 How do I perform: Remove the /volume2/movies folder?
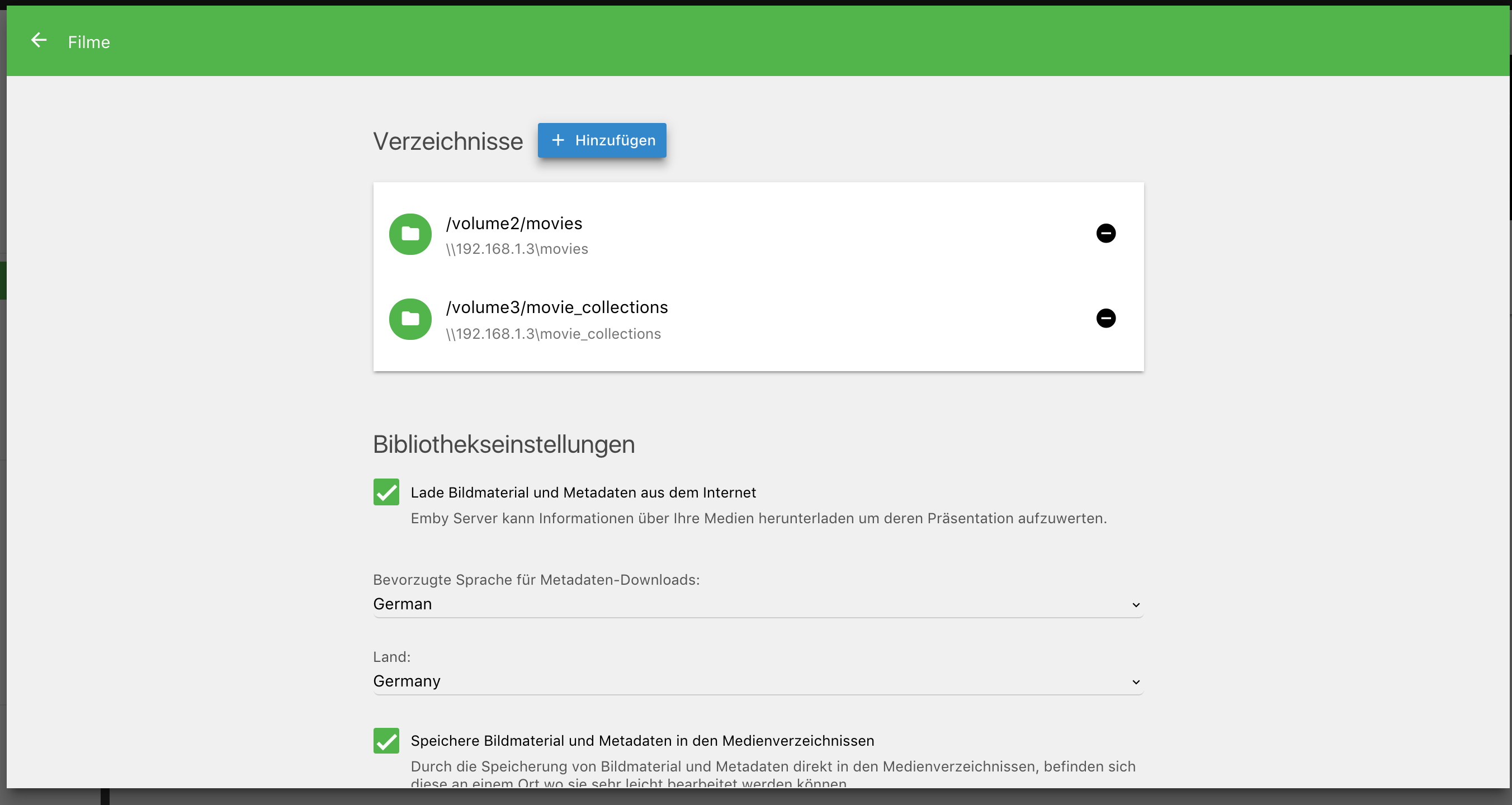[x=1106, y=233]
